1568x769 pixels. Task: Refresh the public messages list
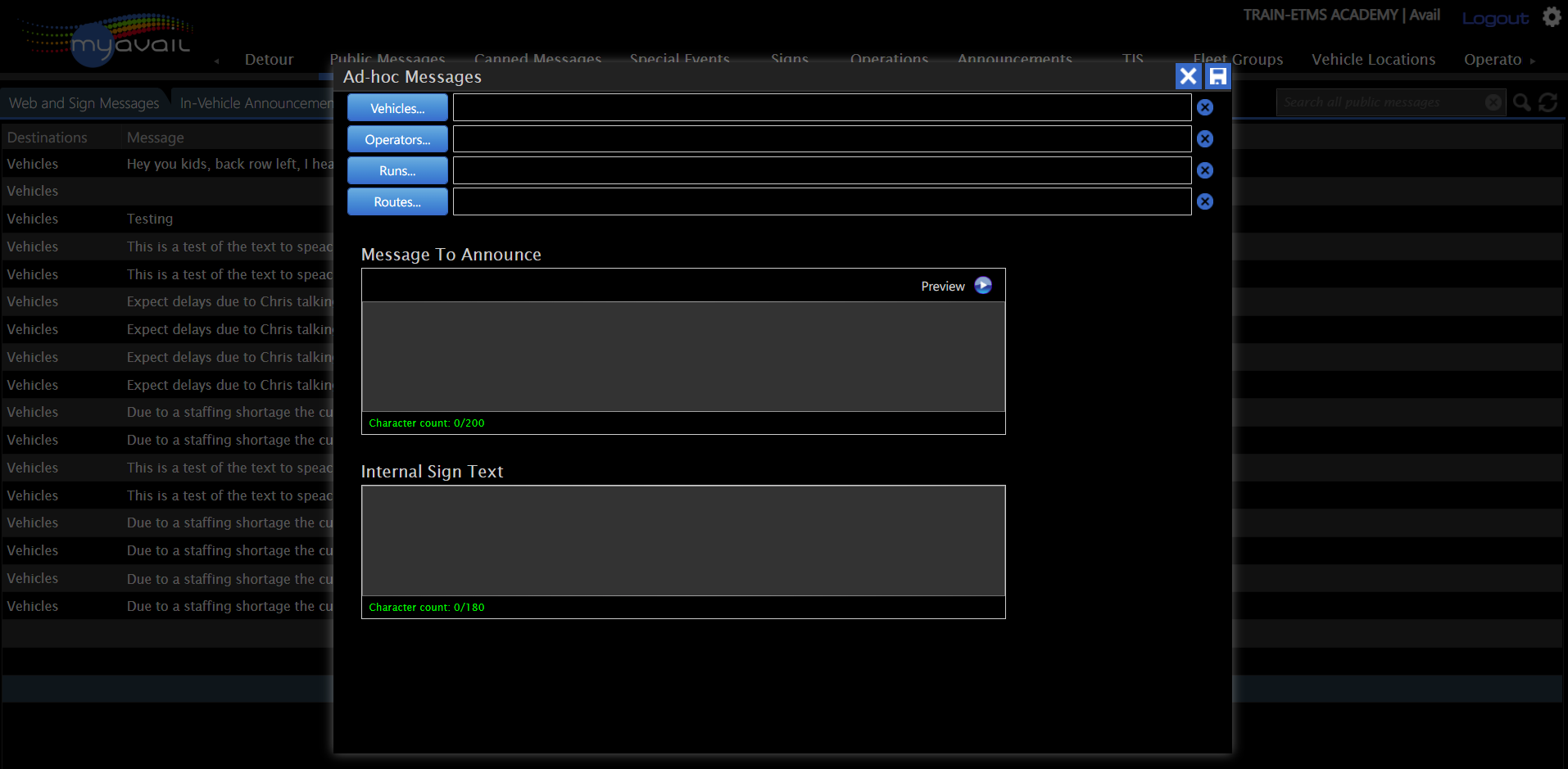tap(1548, 102)
